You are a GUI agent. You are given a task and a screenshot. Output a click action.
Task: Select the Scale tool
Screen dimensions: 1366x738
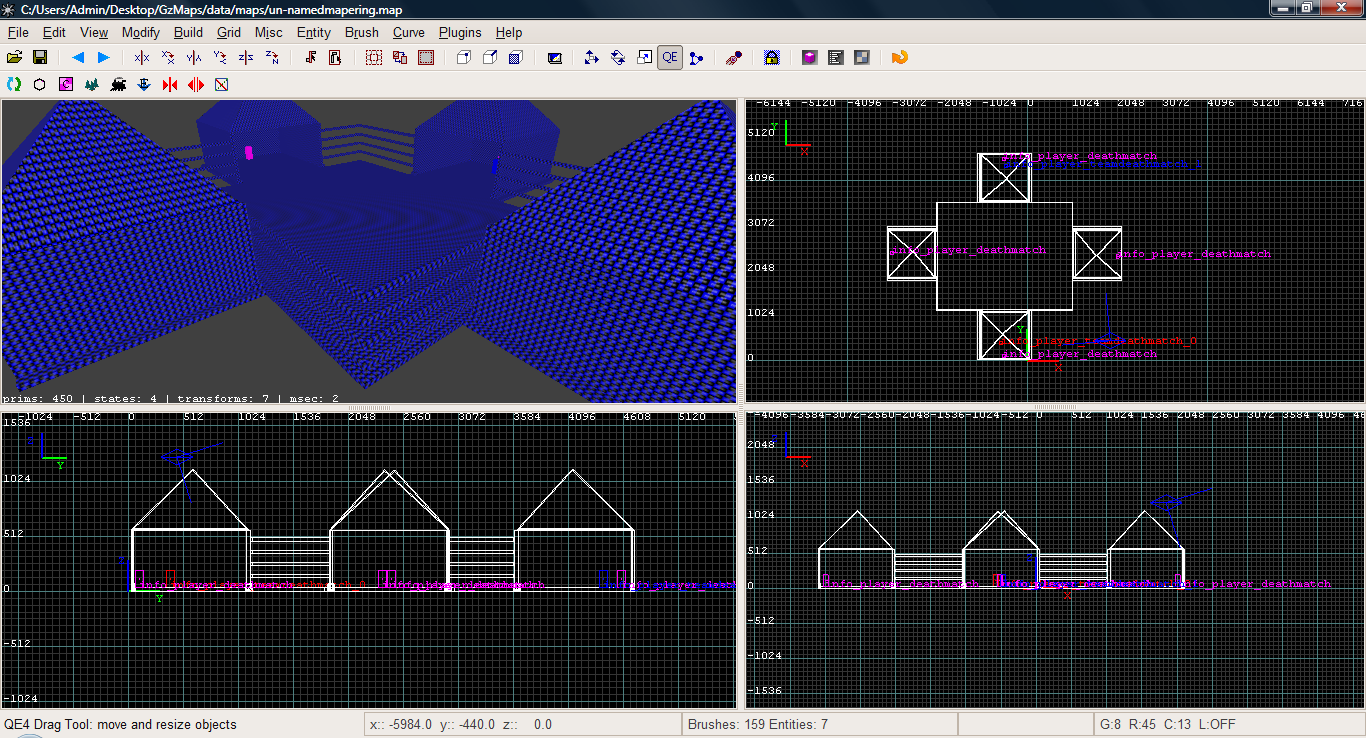click(644, 58)
